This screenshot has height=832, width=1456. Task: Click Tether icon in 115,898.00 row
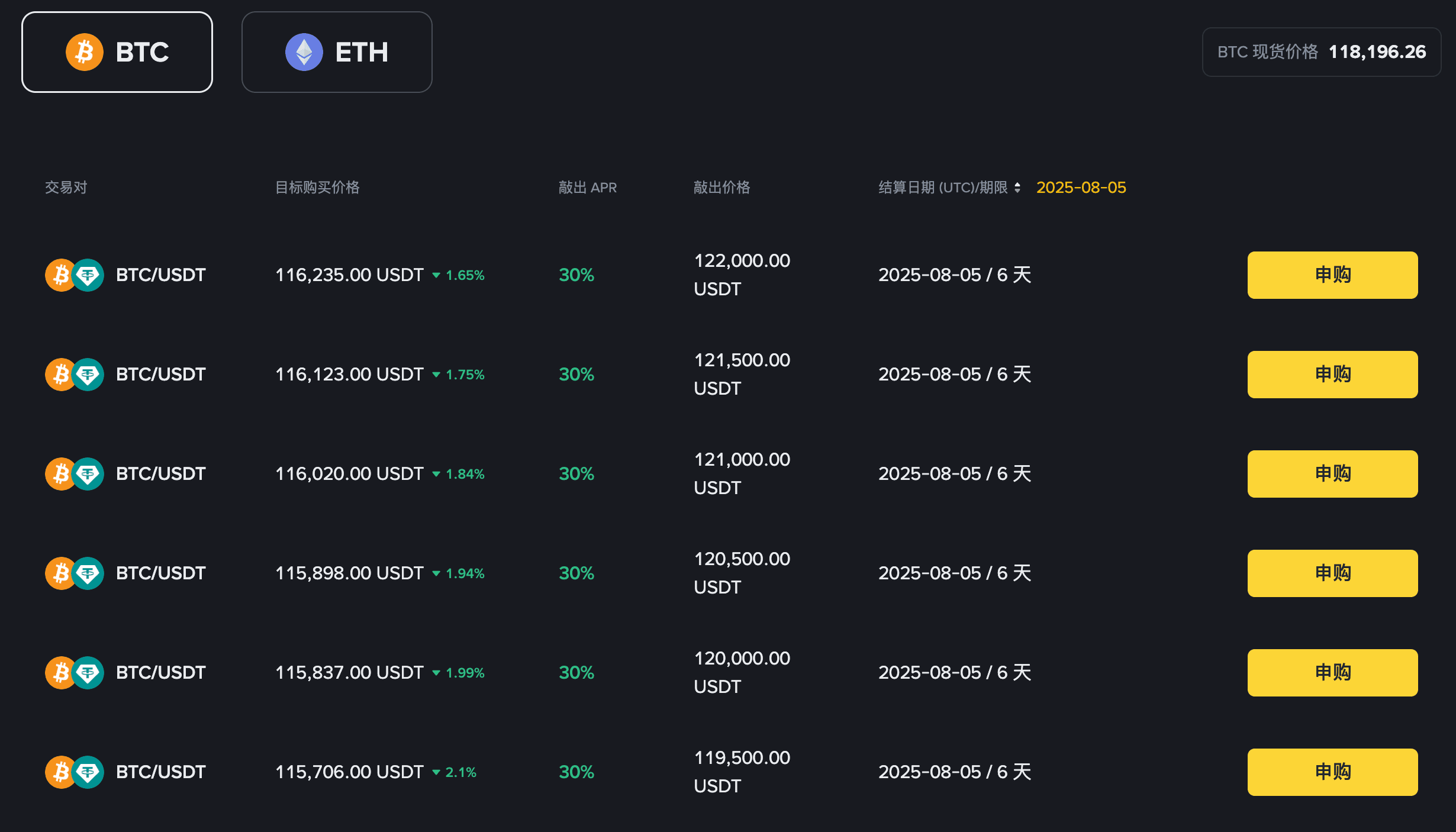pos(88,573)
